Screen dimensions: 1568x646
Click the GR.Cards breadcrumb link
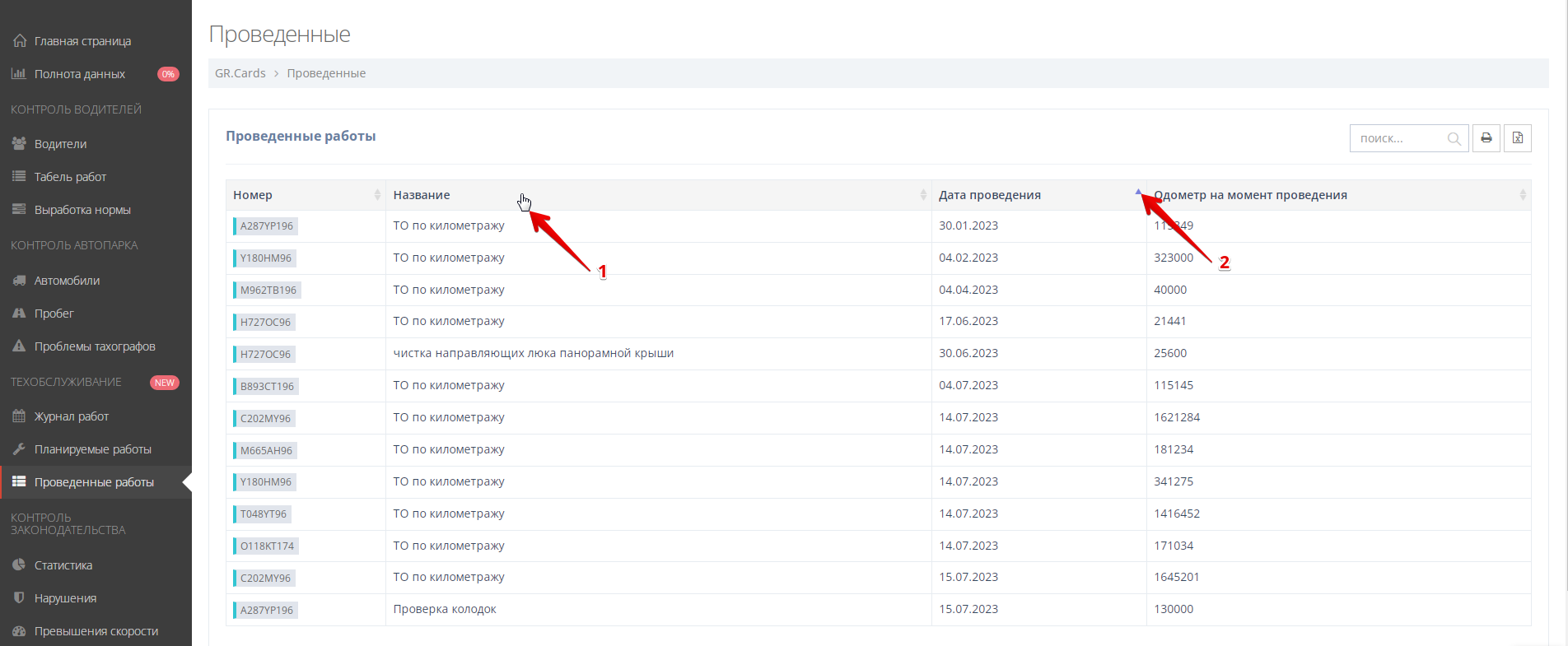[x=240, y=73]
